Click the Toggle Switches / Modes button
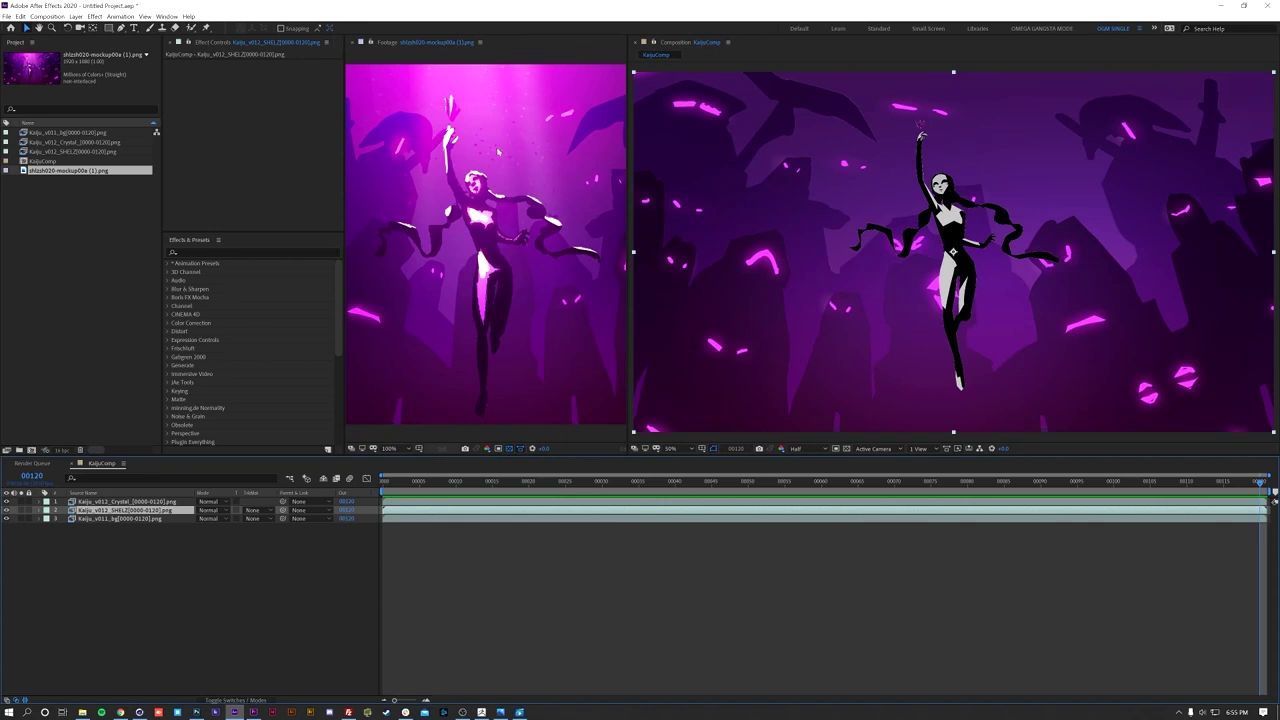Image resolution: width=1280 pixels, height=720 pixels. (x=236, y=700)
